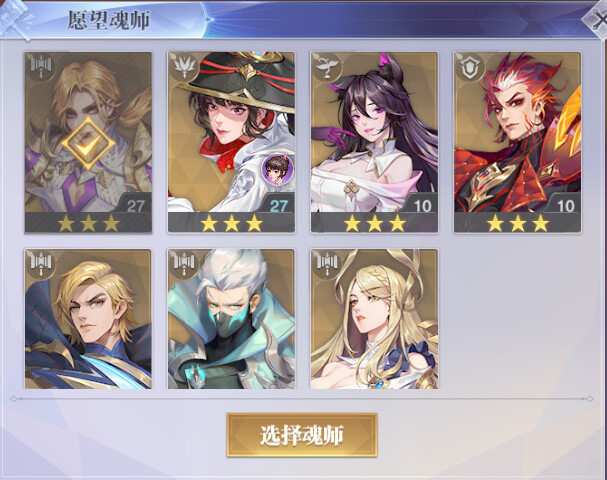This screenshot has height=480, width=607.
Task: Click the gold checkmark on the selected card
Action: pyautogui.click(x=88, y=144)
